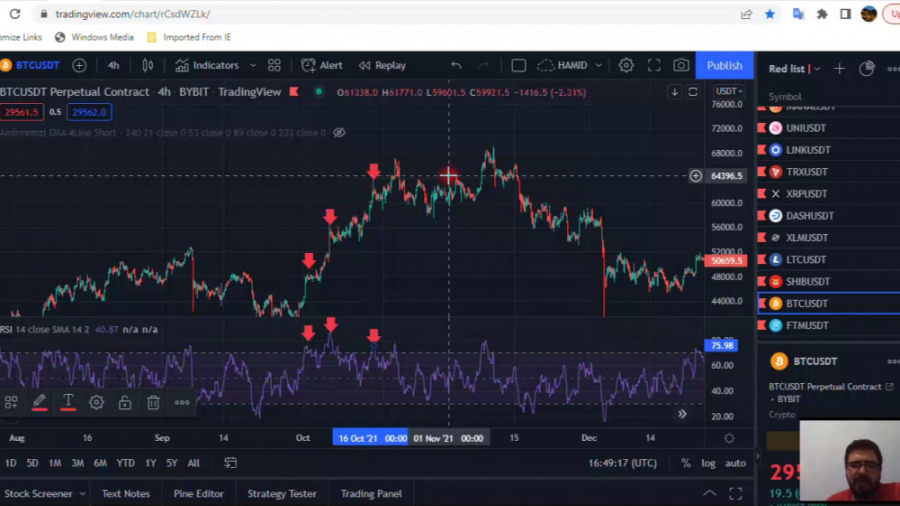Take a chart snapshot with camera icon
This screenshot has height=506, width=900.
pyautogui.click(x=681, y=65)
